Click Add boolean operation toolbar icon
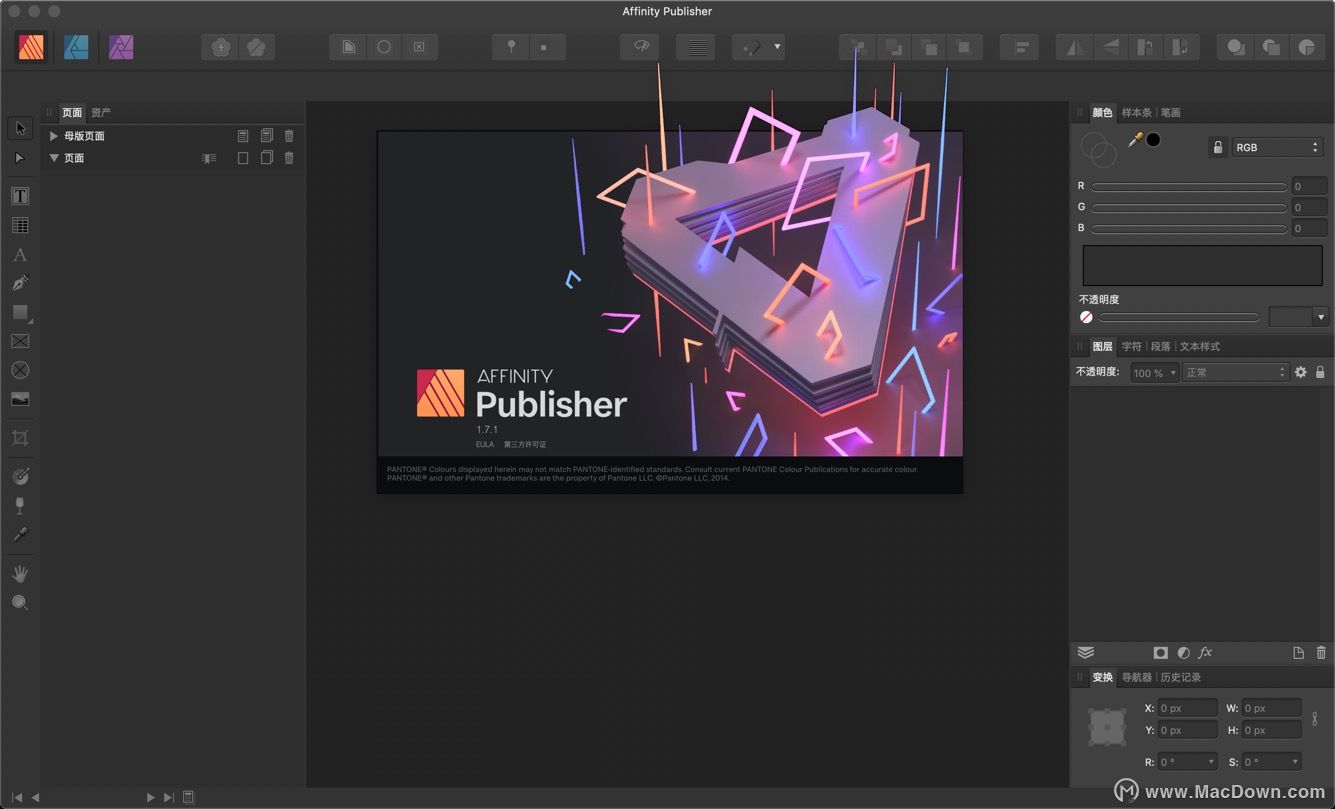The width and height of the screenshot is (1335, 809). coord(1236,47)
